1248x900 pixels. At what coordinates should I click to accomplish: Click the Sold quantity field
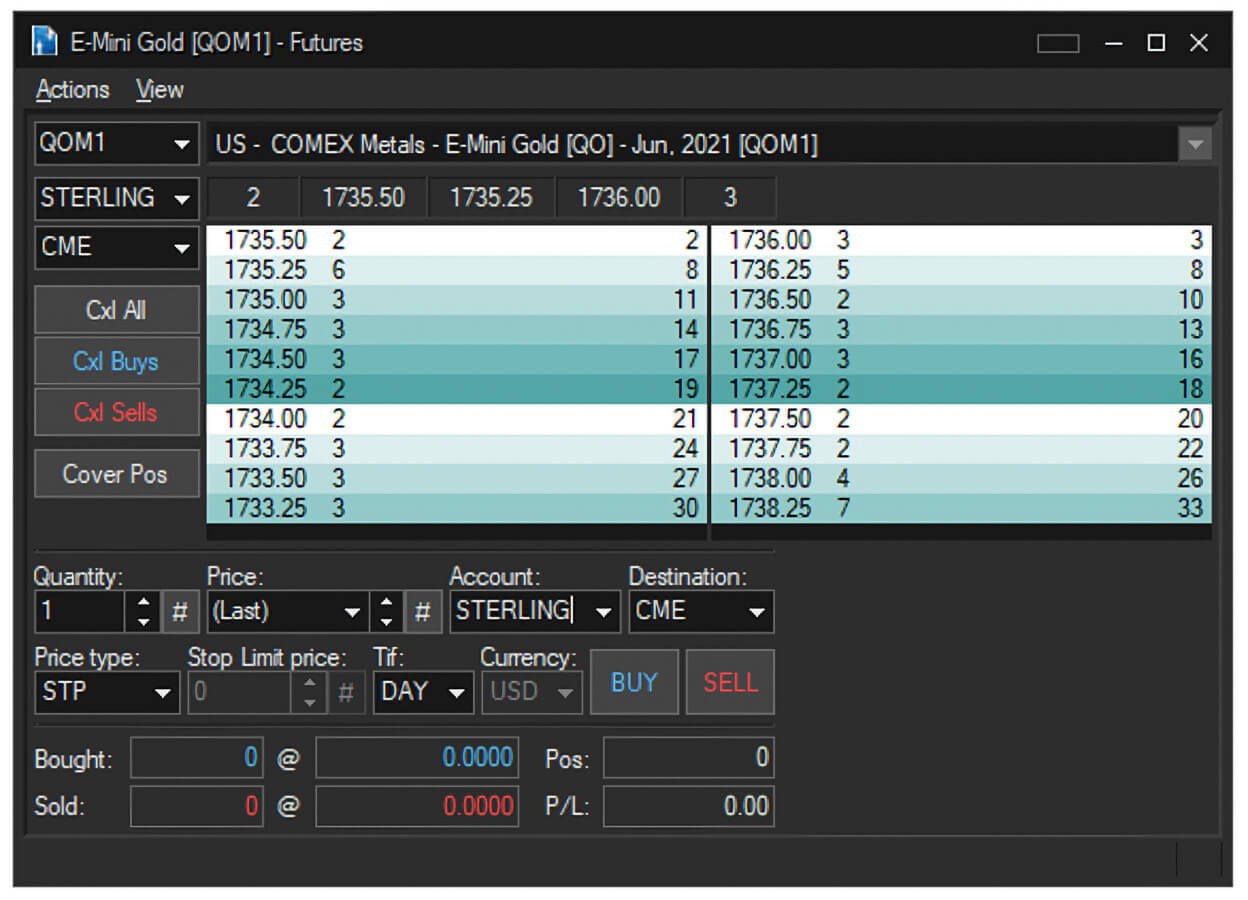click(x=197, y=806)
